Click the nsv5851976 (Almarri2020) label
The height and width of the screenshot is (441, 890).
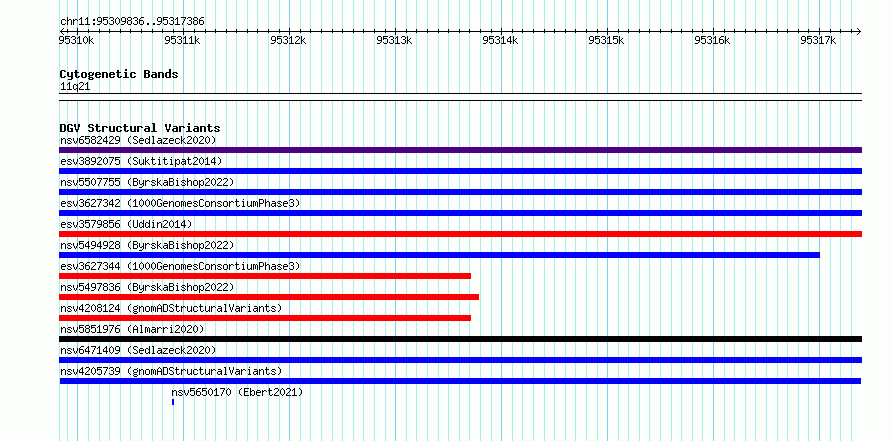pos(132,329)
